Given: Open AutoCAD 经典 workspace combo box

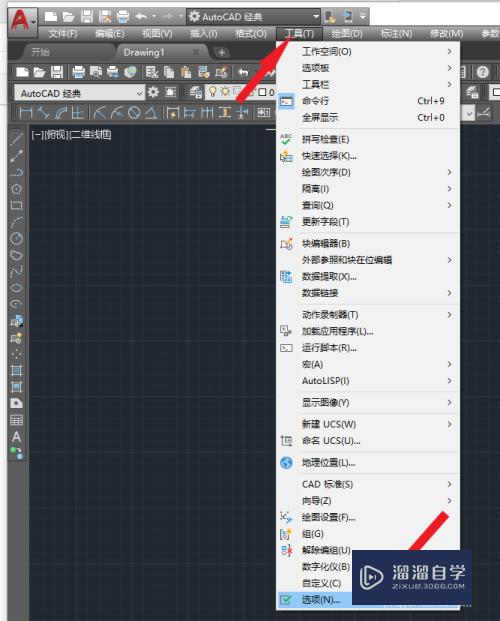Looking at the screenshot, I should pos(79,93).
